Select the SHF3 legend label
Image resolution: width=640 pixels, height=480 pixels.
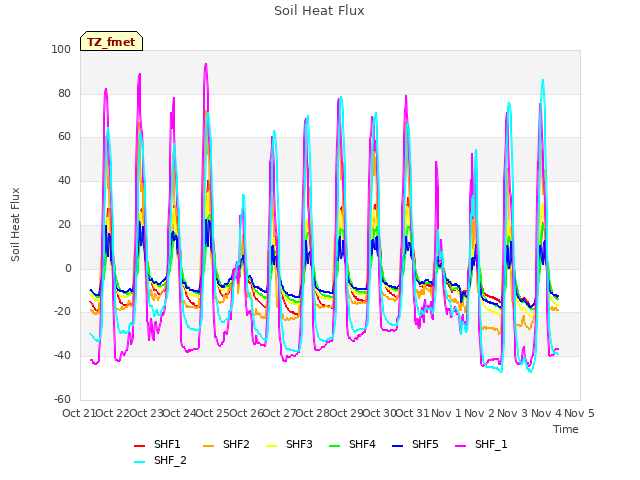pyautogui.click(x=299, y=444)
